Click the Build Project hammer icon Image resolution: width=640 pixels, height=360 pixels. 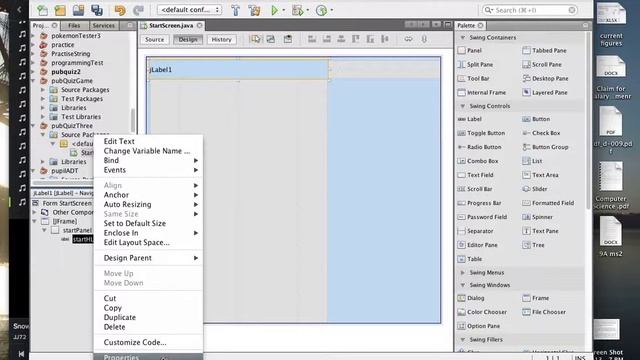coord(236,10)
